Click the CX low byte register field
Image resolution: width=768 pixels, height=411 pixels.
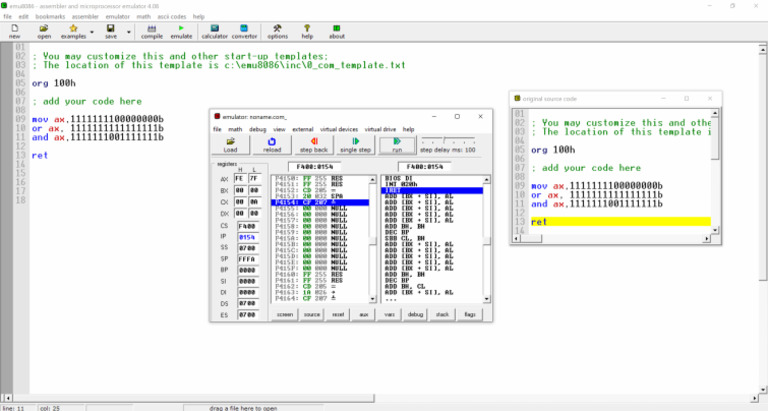pyautogui.click(x=254, y=202)
